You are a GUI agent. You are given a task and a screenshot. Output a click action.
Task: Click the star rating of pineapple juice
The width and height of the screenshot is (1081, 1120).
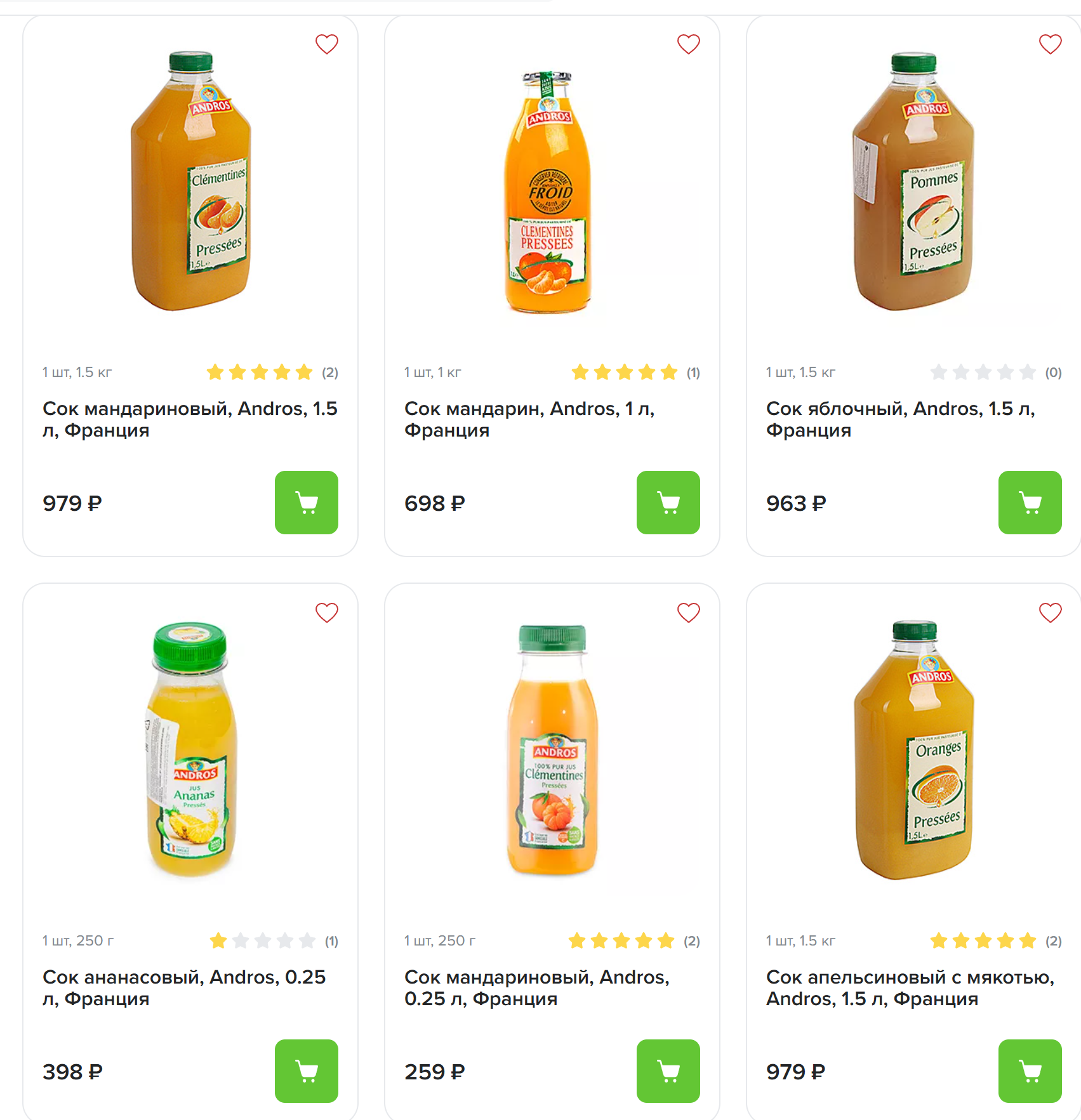click(x=263, y=940)
